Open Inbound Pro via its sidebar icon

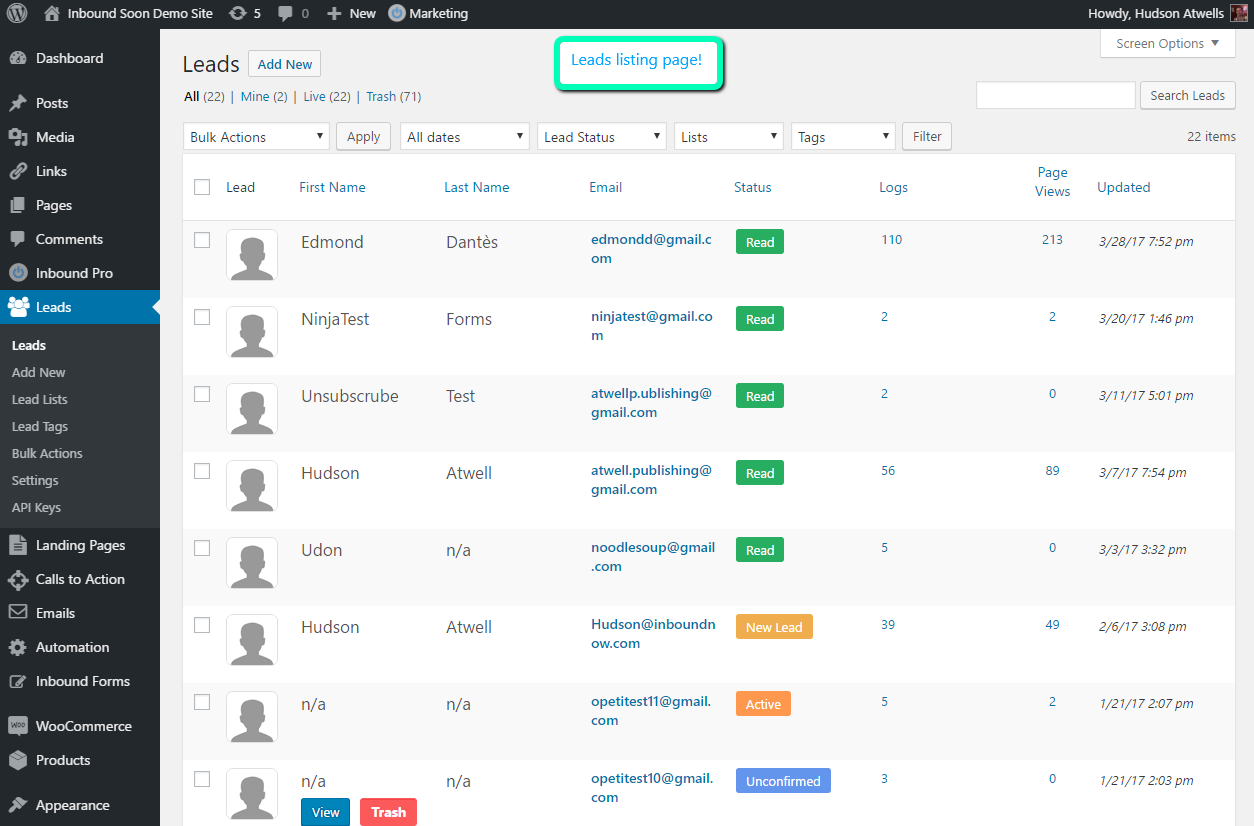18,273
